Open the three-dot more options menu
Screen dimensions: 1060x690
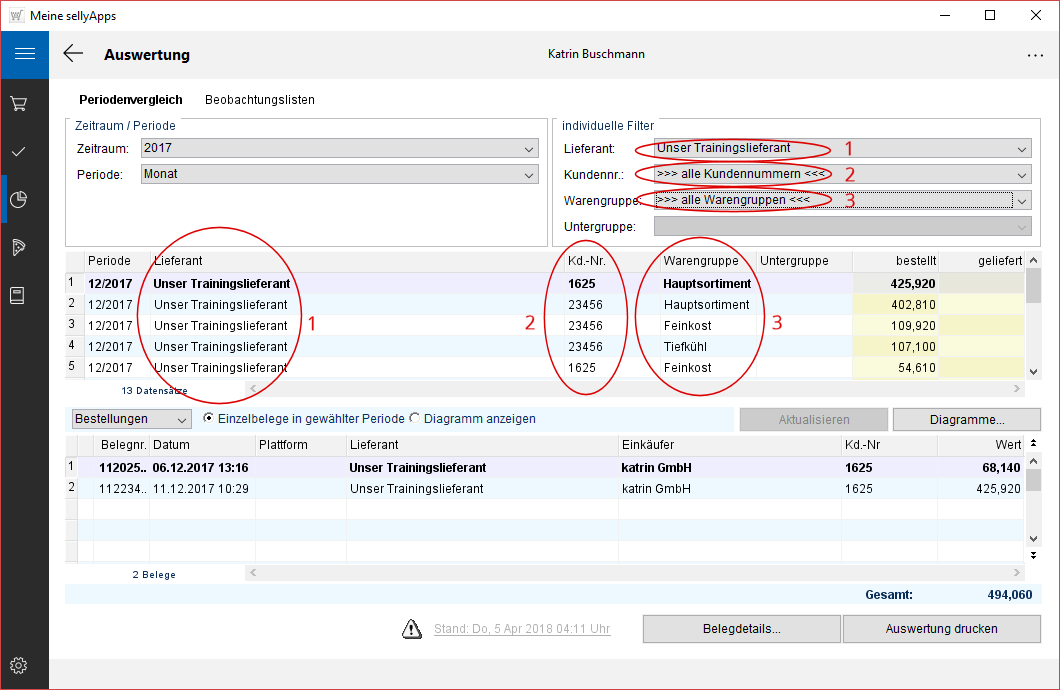point(1034,55)
